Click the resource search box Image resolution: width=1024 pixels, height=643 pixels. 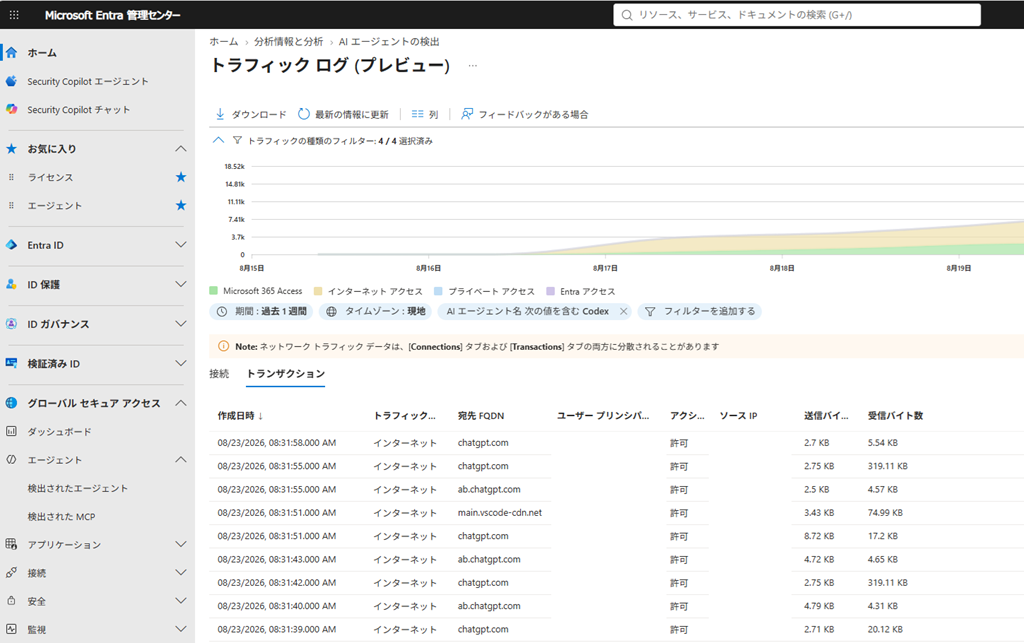(797, 14)
